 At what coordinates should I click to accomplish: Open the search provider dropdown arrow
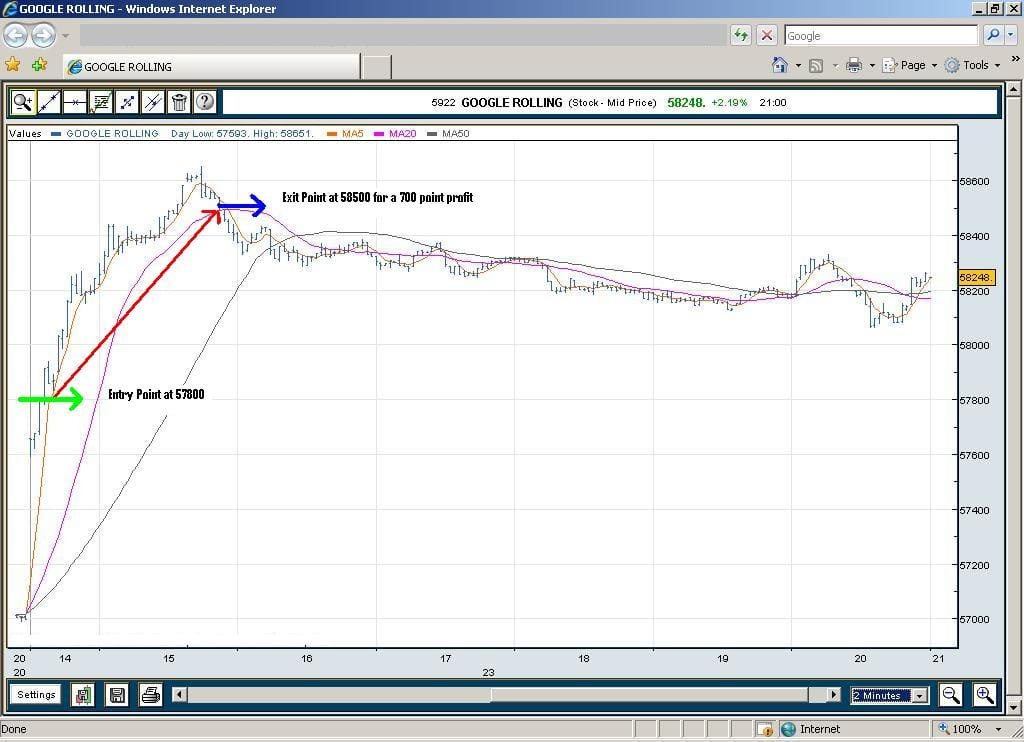coord(1010,35)
